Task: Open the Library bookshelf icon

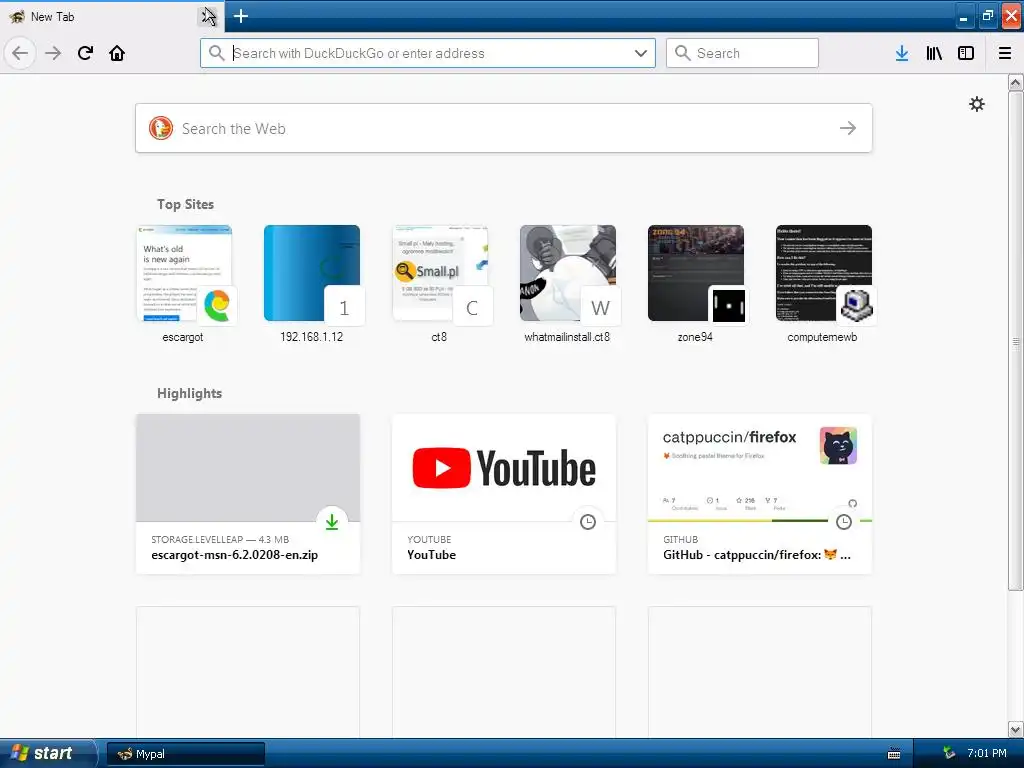Action: coord(934,53)
